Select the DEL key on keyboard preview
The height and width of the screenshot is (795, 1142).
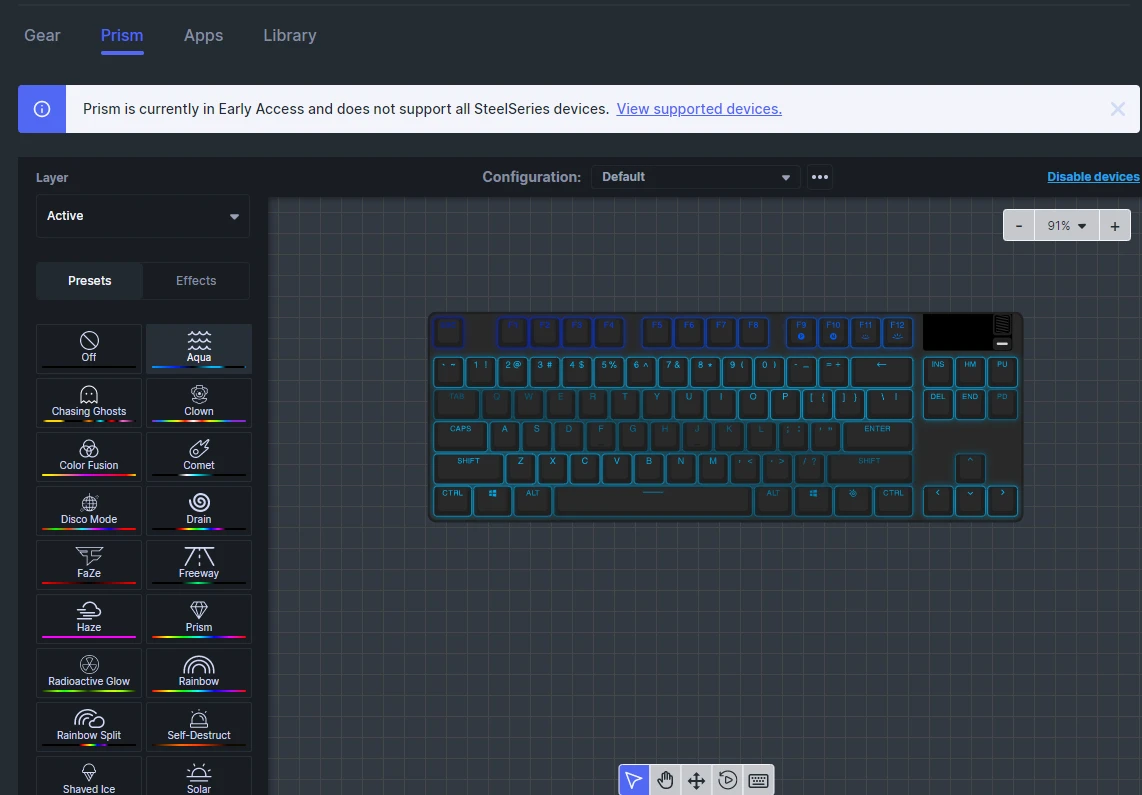click(x=938, y=404)
